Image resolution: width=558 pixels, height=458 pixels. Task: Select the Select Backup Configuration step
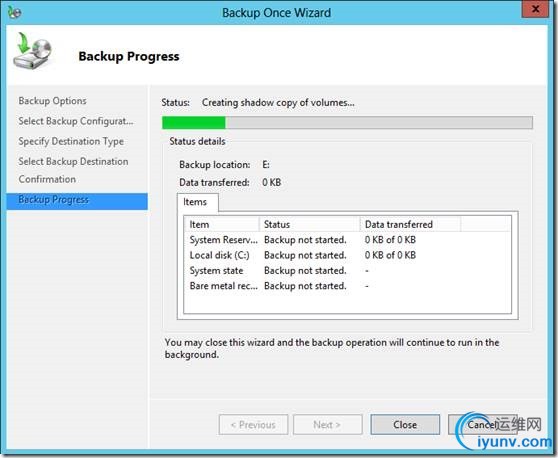point(76,121)
